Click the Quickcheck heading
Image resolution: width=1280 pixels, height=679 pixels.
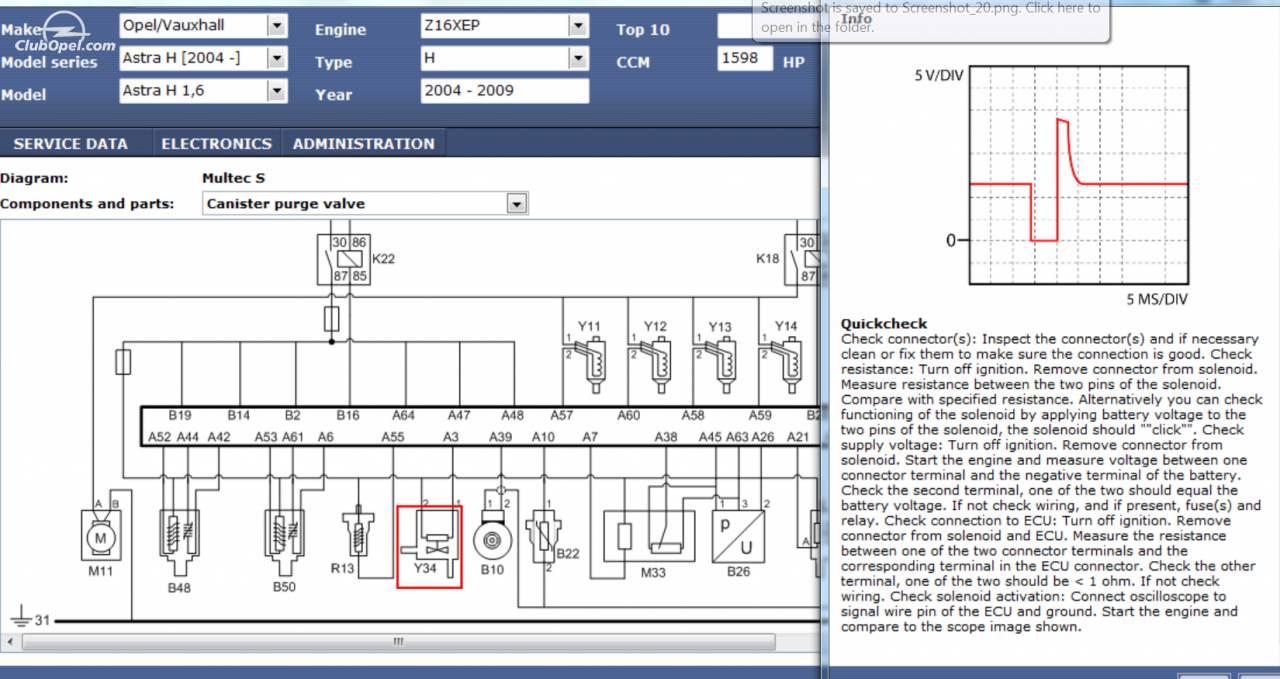click(884, 324)
